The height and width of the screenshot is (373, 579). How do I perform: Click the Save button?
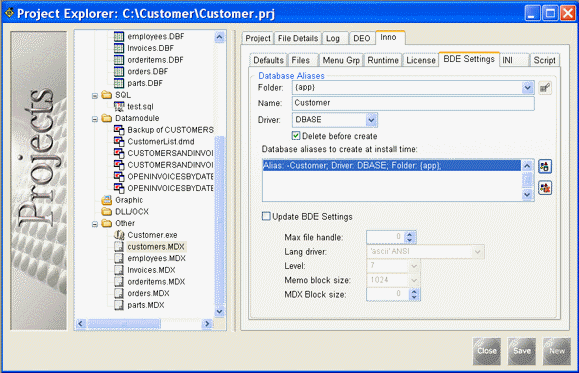point(522,351)
